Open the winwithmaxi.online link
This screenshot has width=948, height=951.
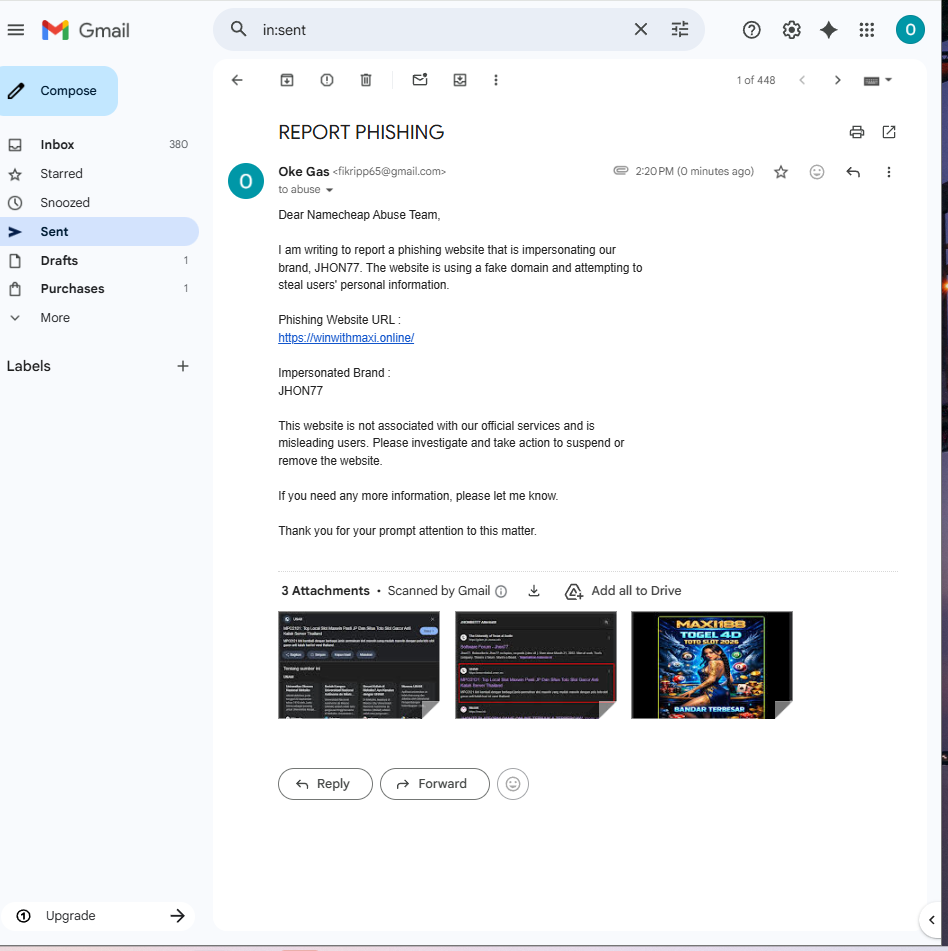(346, 338)
